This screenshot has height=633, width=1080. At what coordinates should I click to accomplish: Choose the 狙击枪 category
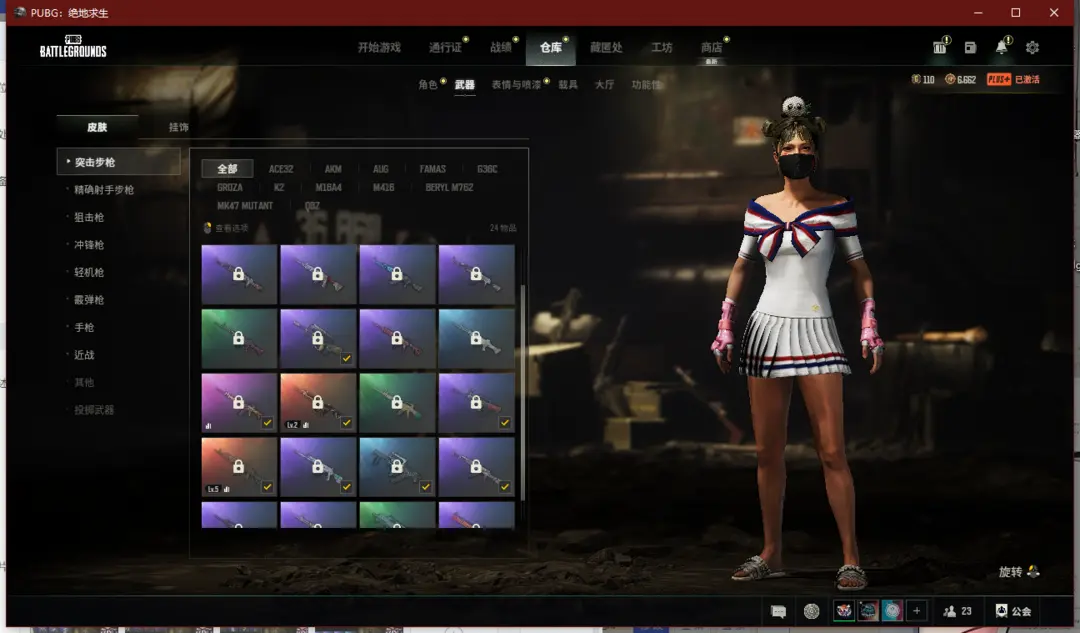89,217
